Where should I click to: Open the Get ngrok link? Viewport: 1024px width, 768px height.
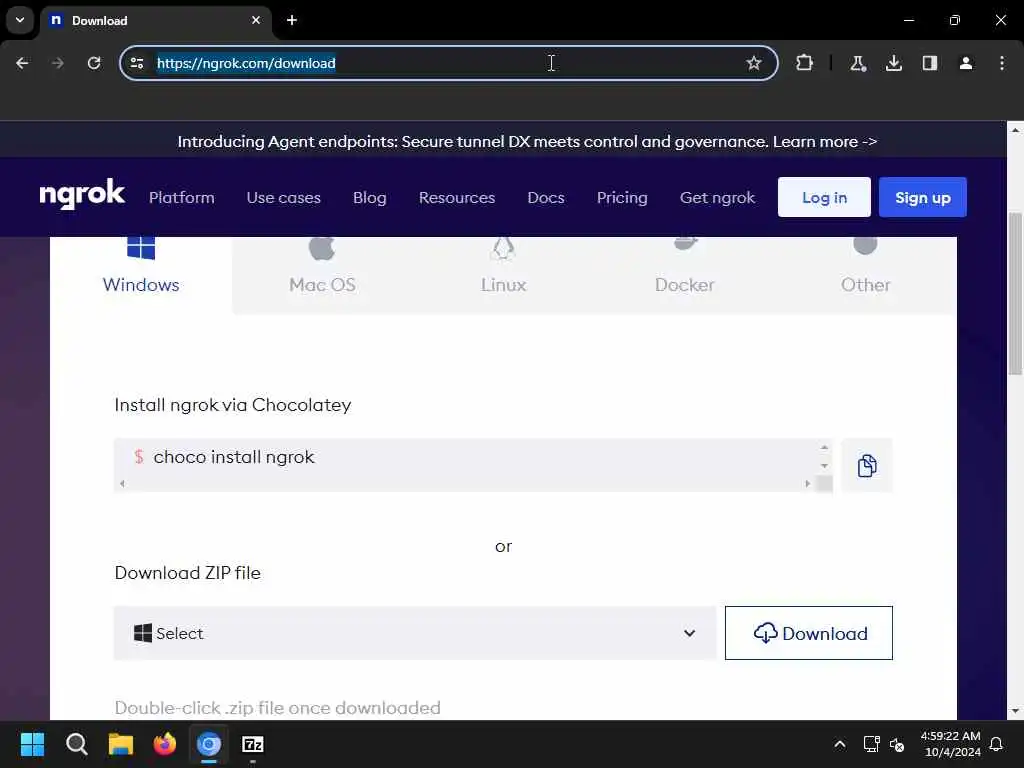tap(717, 197)
